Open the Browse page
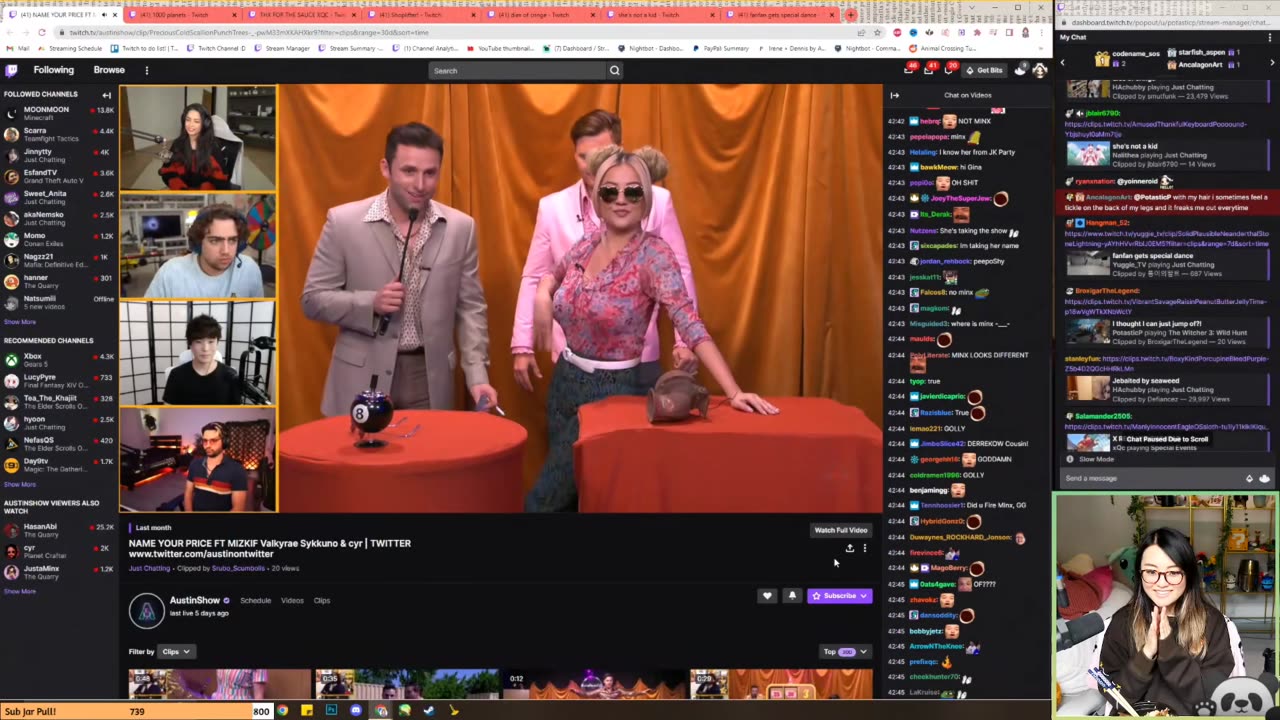 (x=109, y=70)
